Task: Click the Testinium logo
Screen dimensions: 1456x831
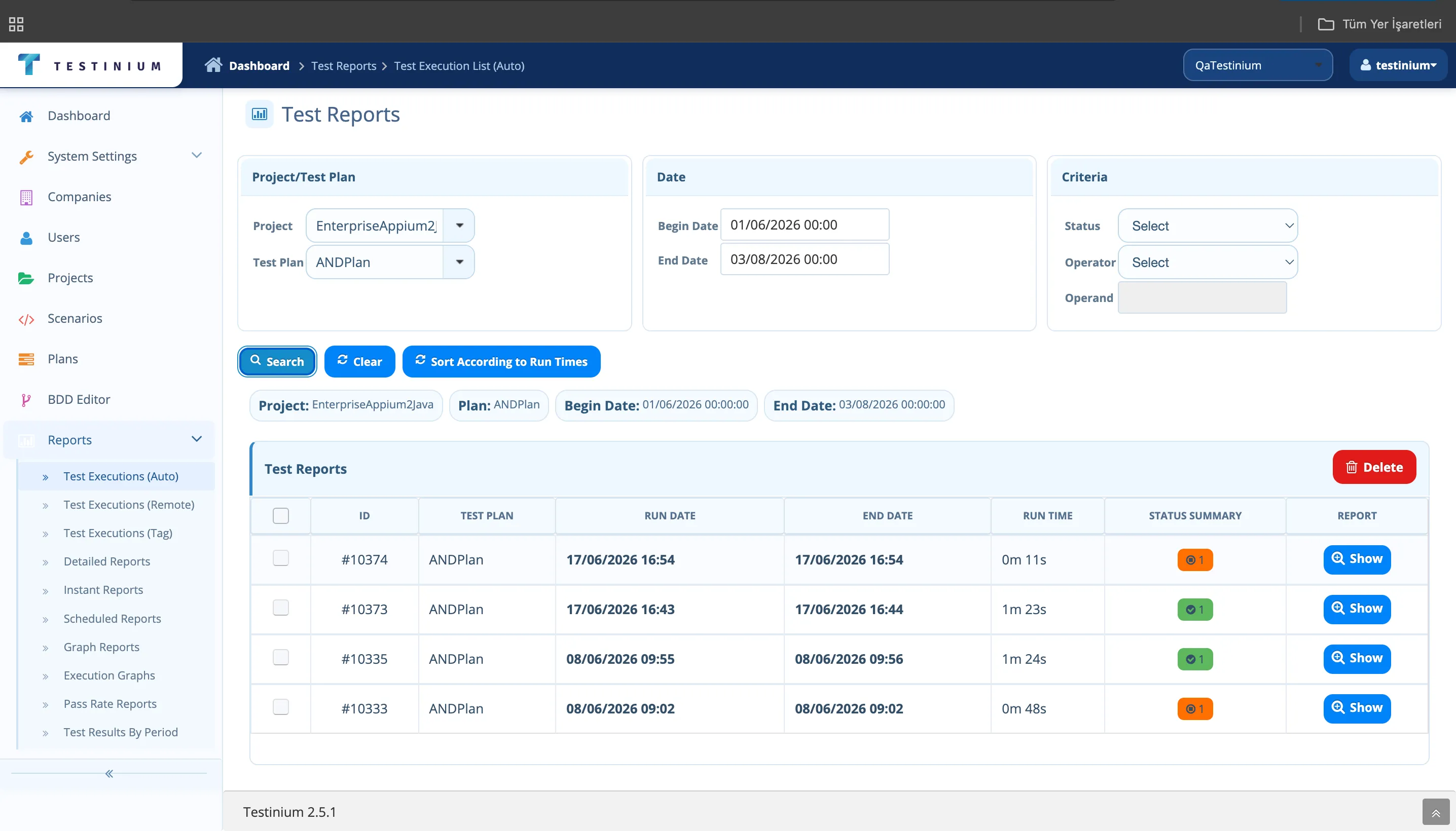Action: tap(90, 65)
